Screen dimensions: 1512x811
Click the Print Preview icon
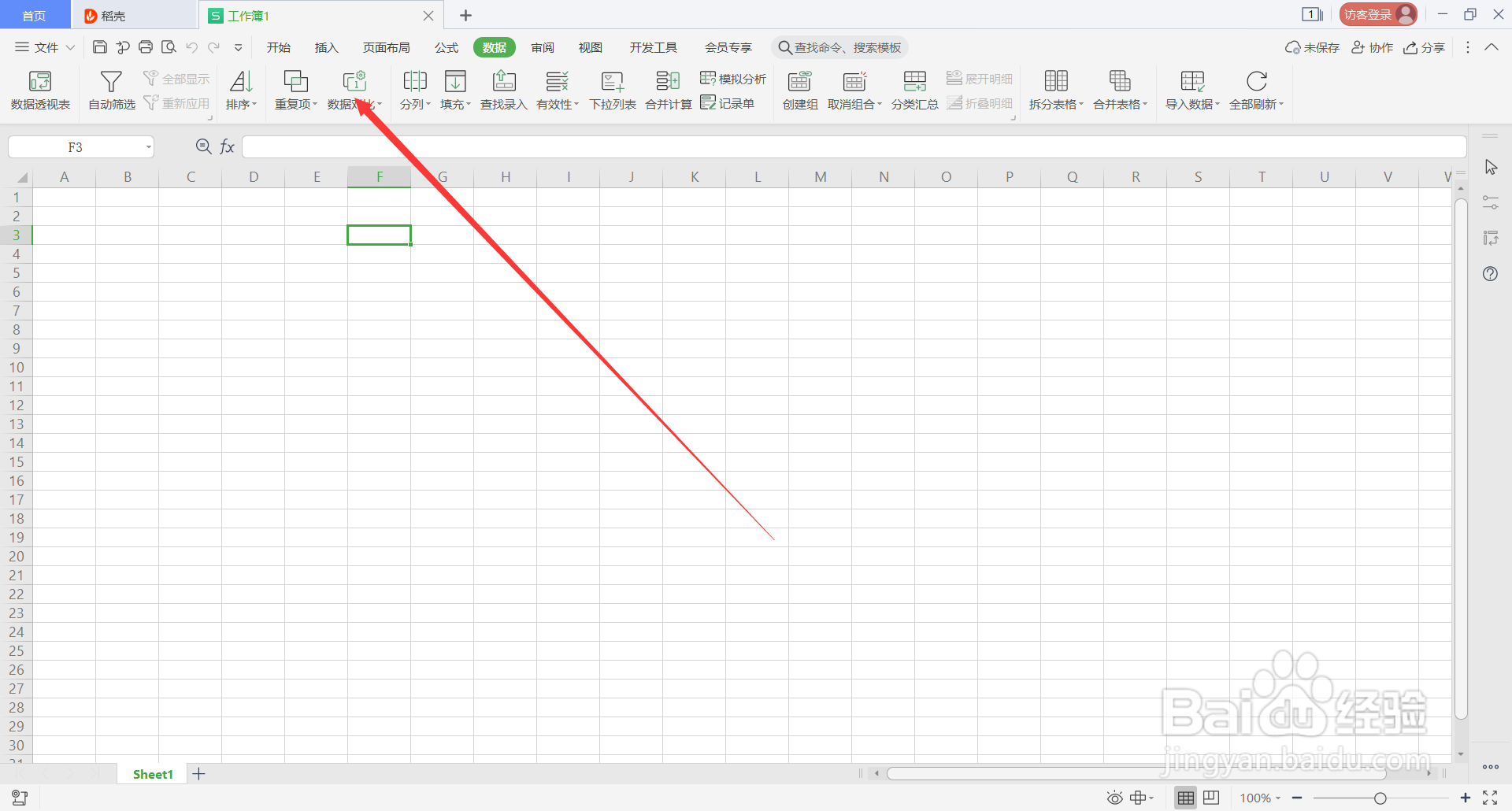169,47
